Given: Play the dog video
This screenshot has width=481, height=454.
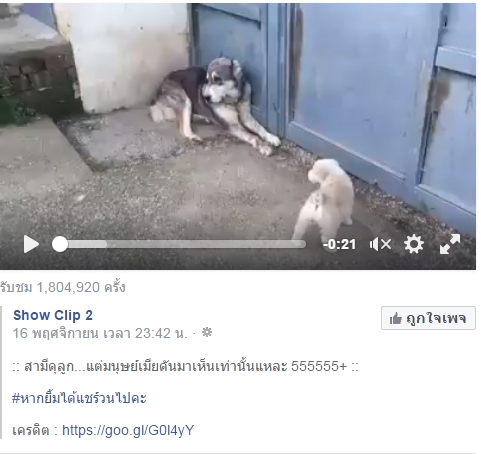Looking at the screenshot, I should (x=31, y=244).
